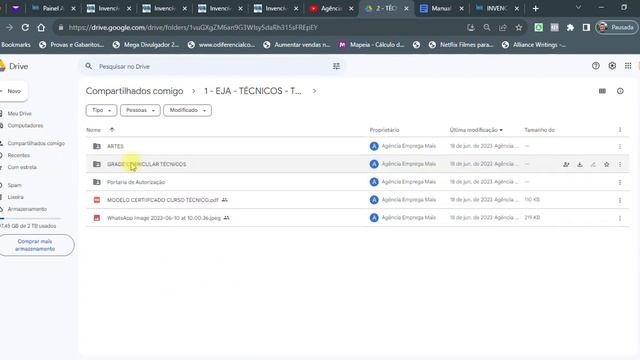The image size is (640, 360).
Task: Open Provas e Gabaritos bookmark
Action: click(x=72, y=45)
